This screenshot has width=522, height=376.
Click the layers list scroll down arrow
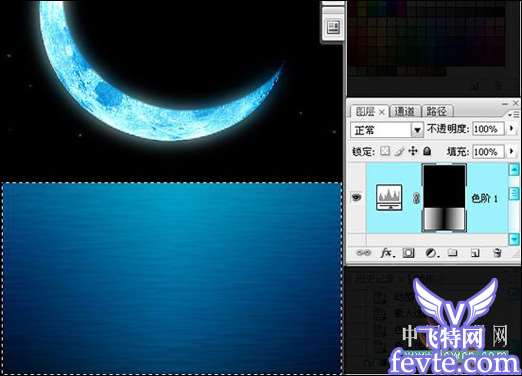tap(514, 238)
